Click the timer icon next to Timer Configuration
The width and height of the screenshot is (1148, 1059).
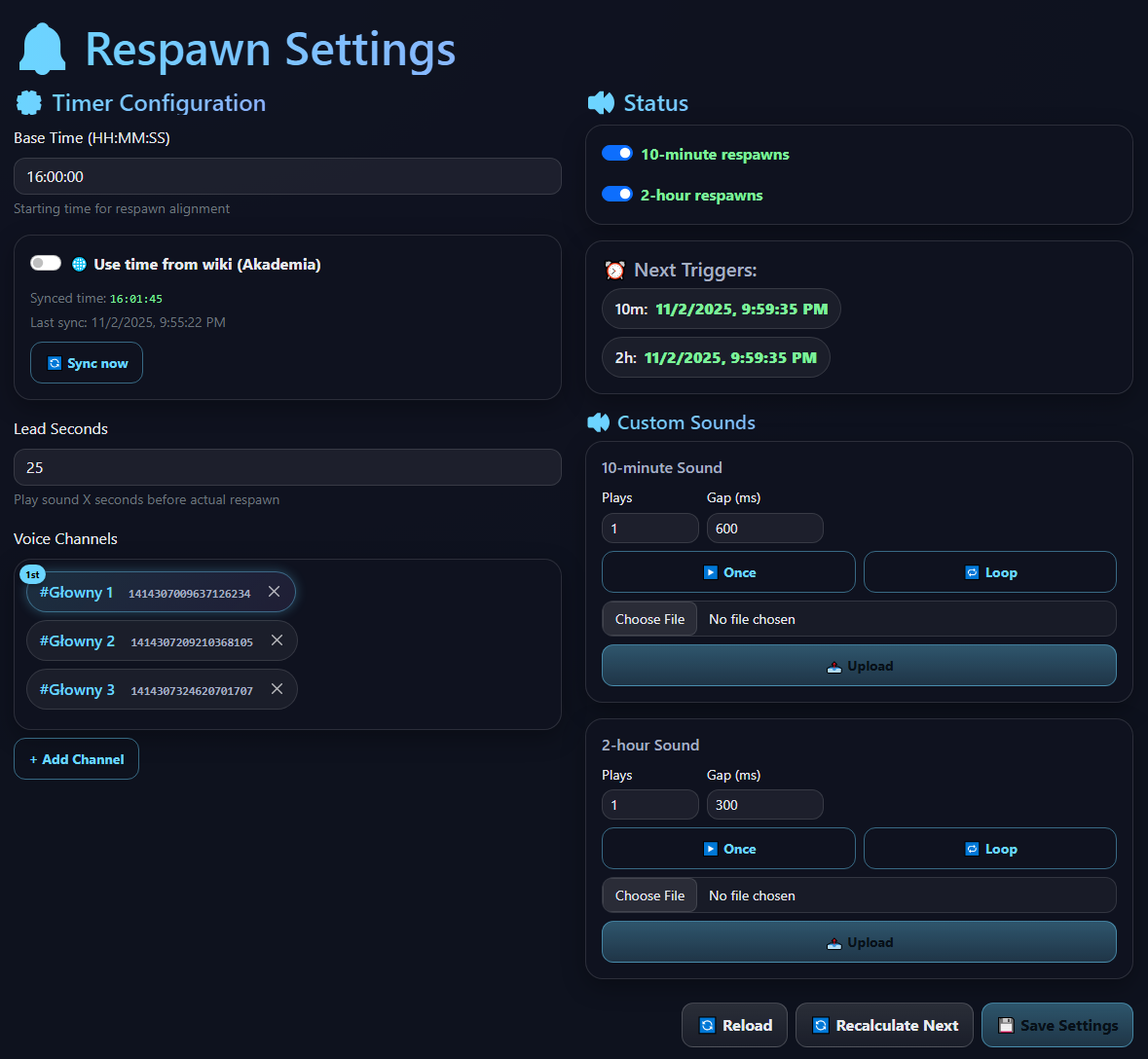click(x=27, y=102)
